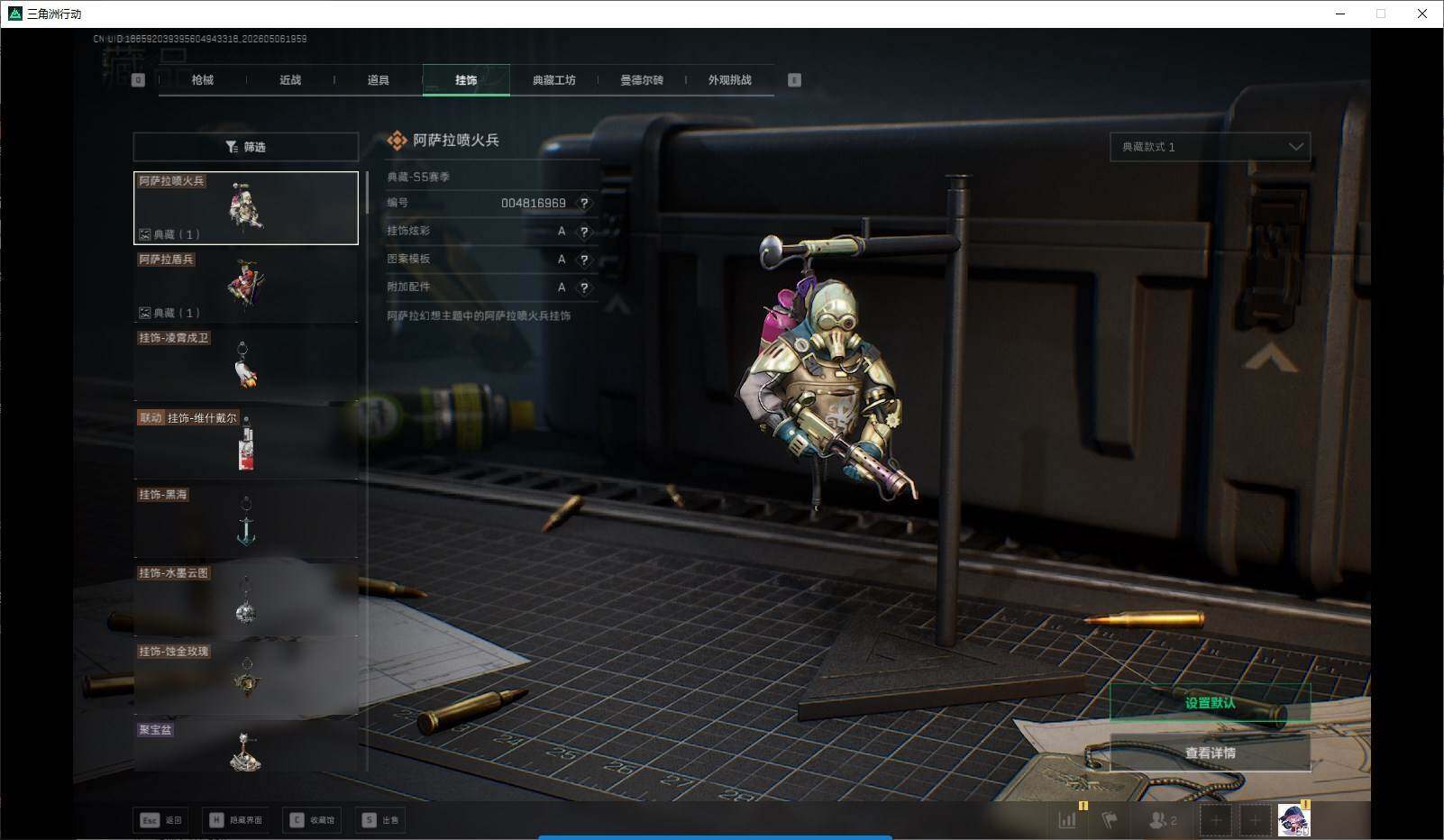Click the 设置默认 button
Image resolution: width=1444 pixels, height=840 pixels.
pyautogui.click(x=1210, y=703)
